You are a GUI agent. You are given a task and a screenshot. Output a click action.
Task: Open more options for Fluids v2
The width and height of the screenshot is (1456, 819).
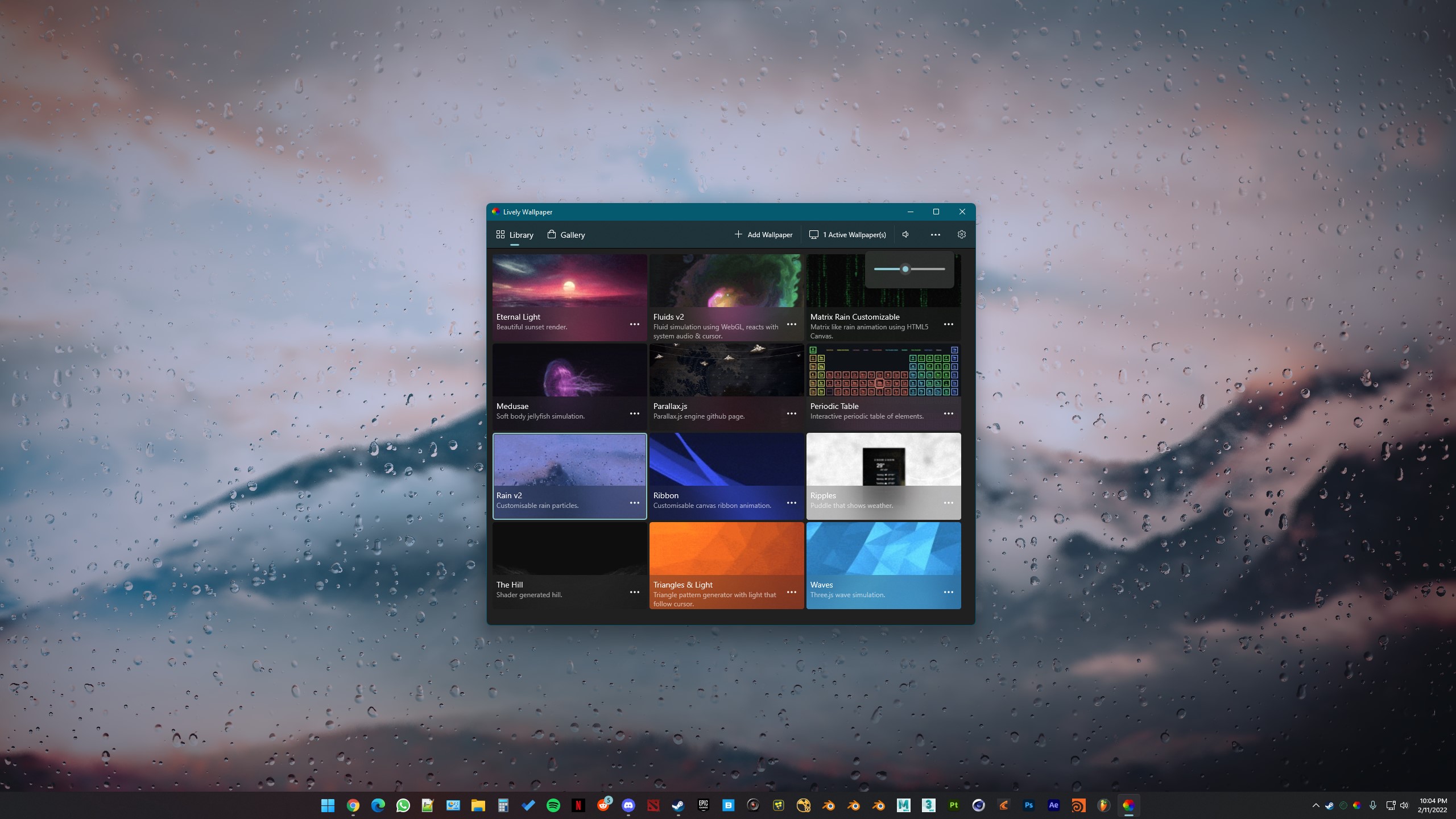[792, 324]
